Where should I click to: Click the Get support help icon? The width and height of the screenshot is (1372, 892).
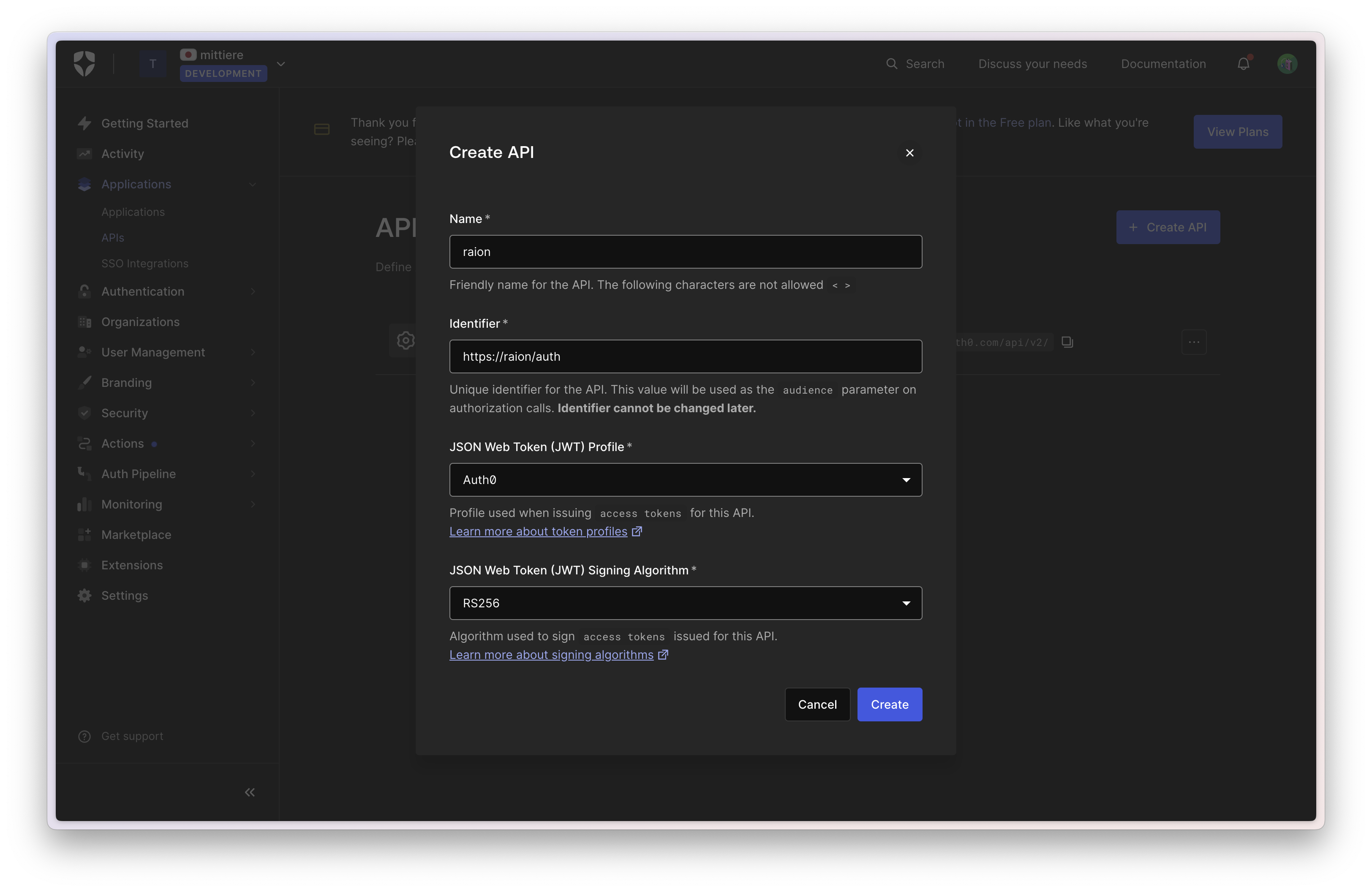(x=84, y=737)
